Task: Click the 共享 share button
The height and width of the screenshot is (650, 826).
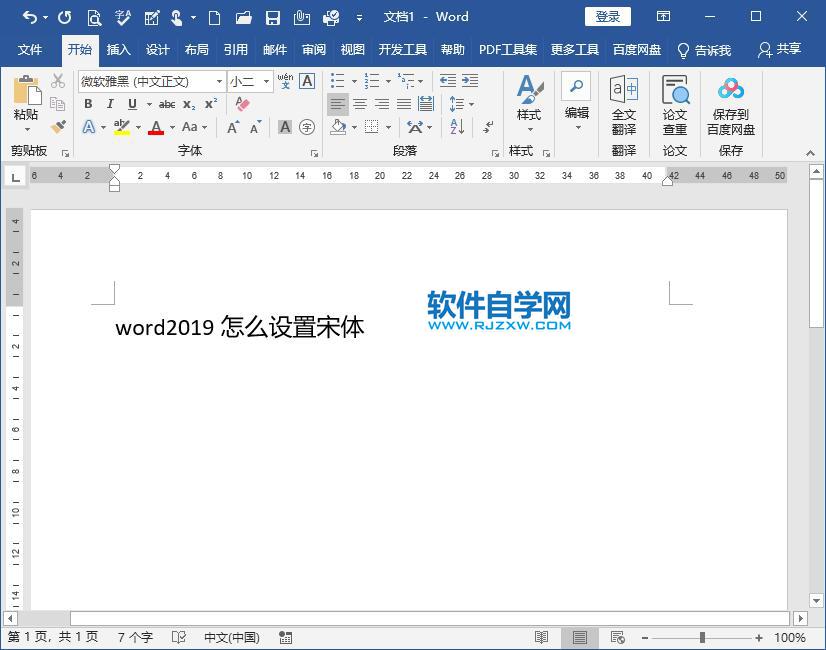Action: 787,49
